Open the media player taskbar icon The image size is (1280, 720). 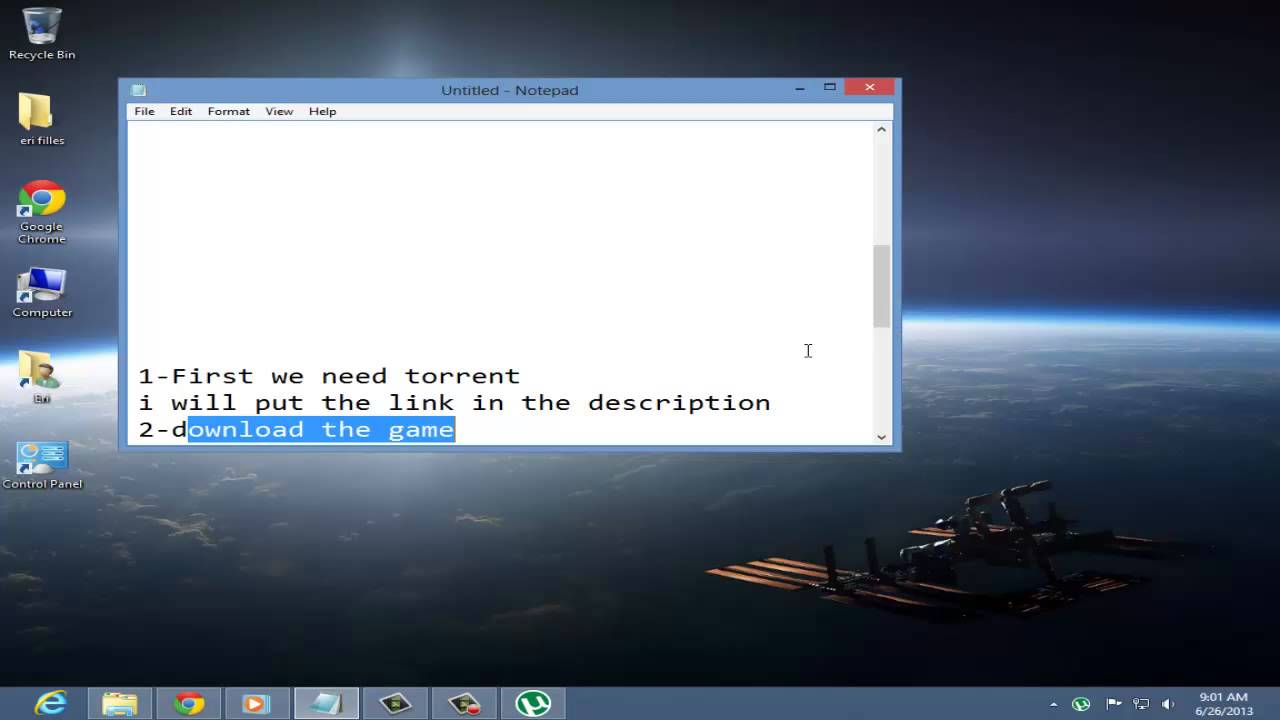pos(256,703)
